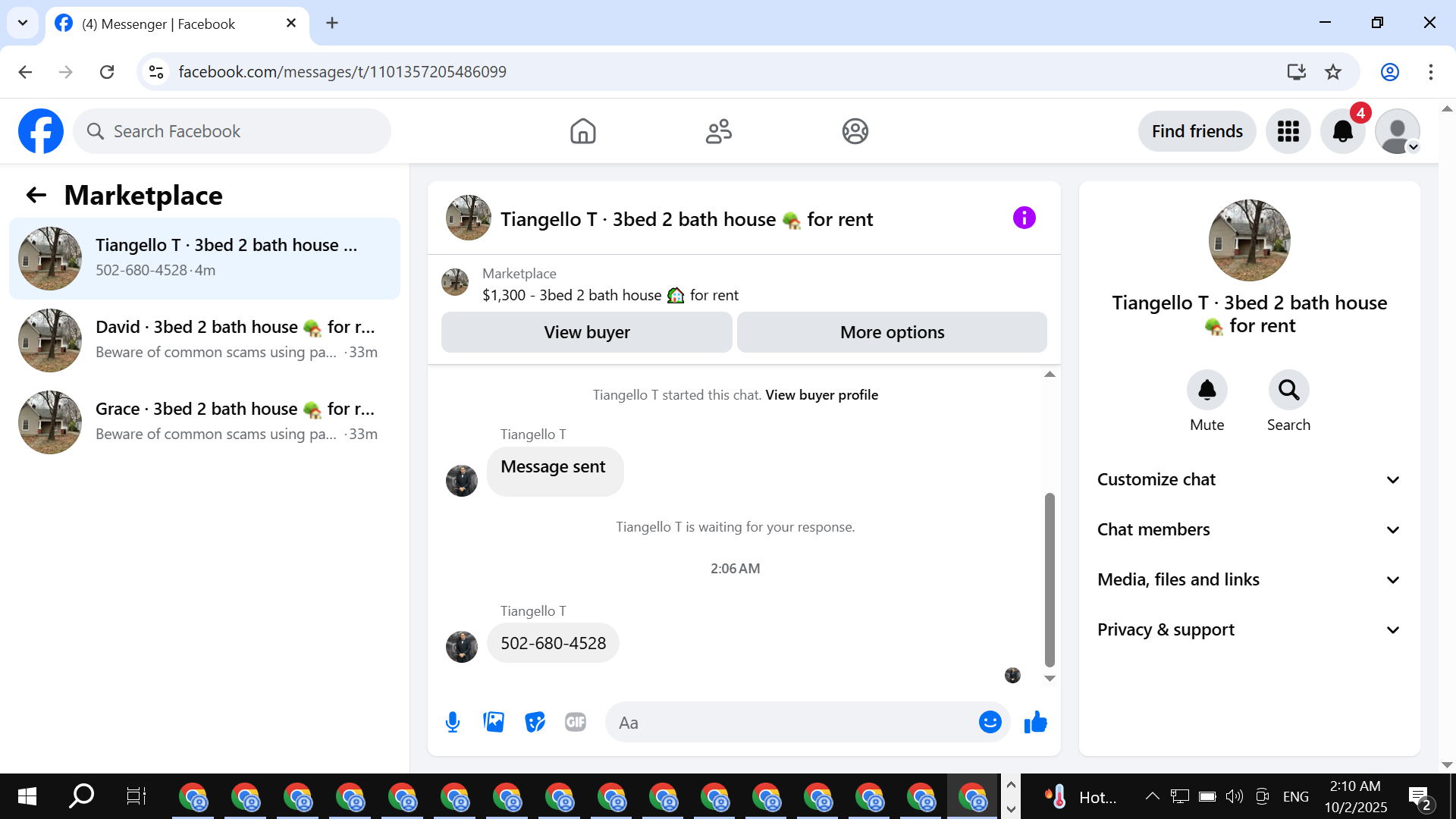Expand Chat members section
Screen dimensions: 1456x819
[x=1248, y=529]
